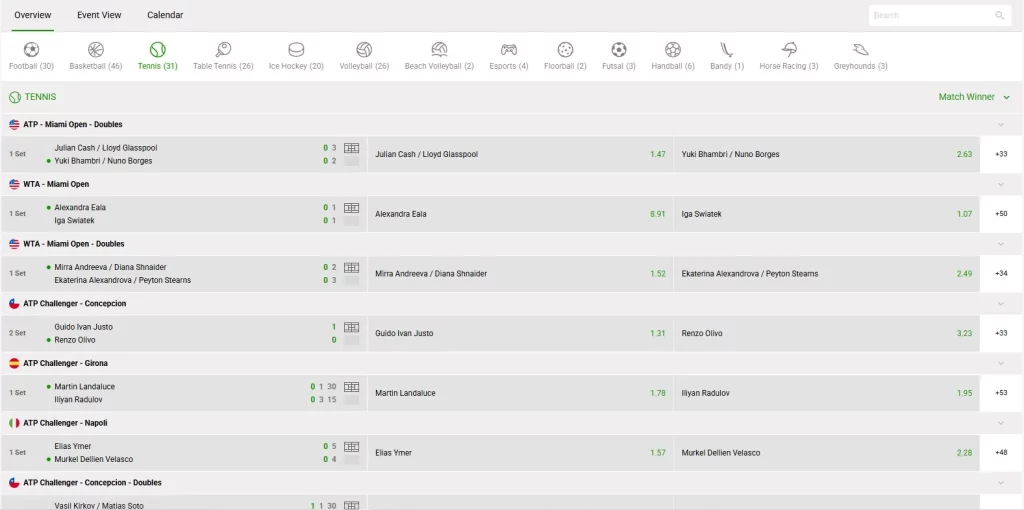Bet on Iga Swiatek at 1.07
1024x510 pixels.
(x=827, y=214)
